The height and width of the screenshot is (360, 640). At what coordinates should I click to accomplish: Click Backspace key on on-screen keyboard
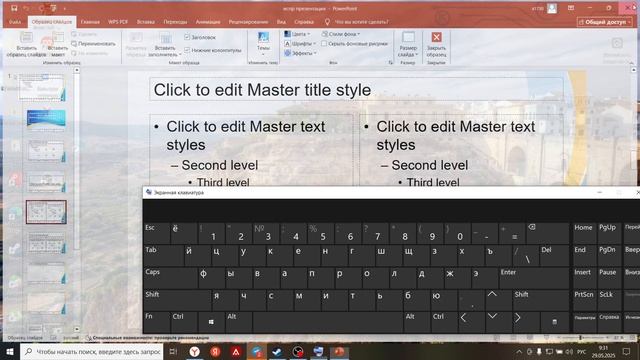[x=547, y=233]
